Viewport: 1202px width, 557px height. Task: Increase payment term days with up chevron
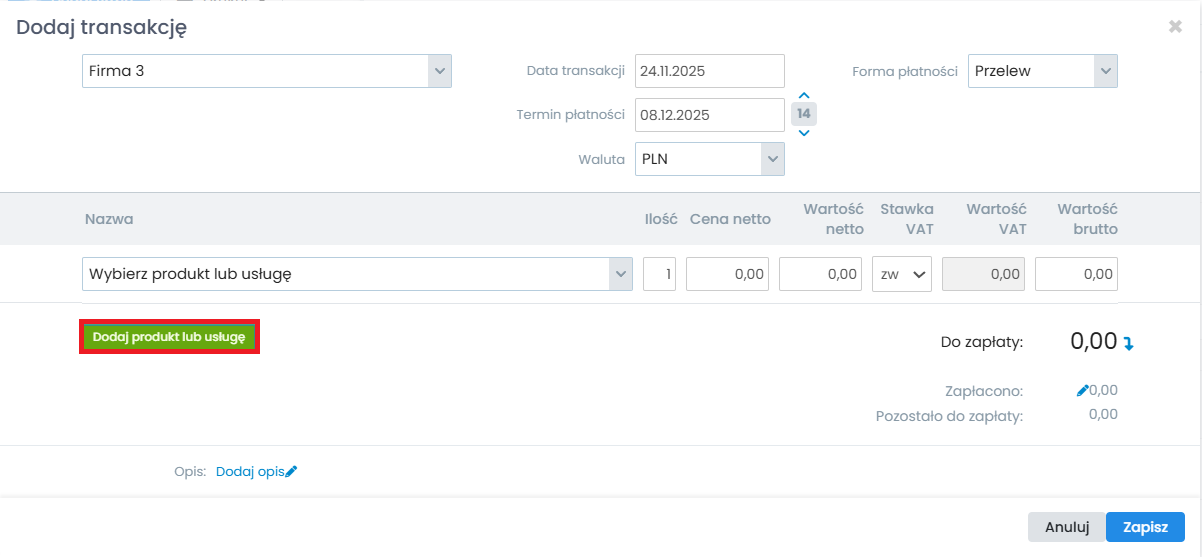pos(803,95)
